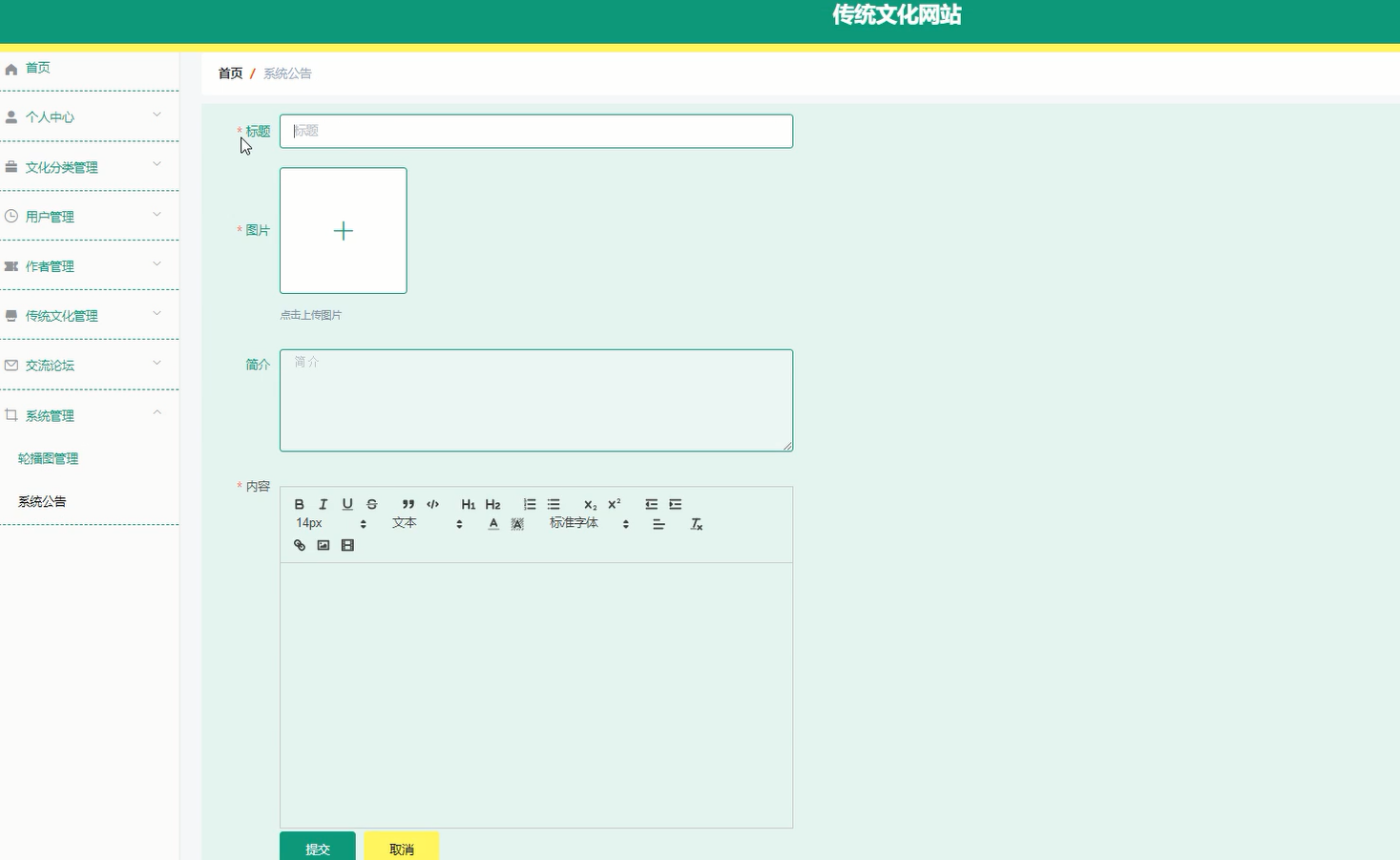Click the 首页 breadcrumb link
Viewport: 1400px width, 860px height.
tap(230, 73)
